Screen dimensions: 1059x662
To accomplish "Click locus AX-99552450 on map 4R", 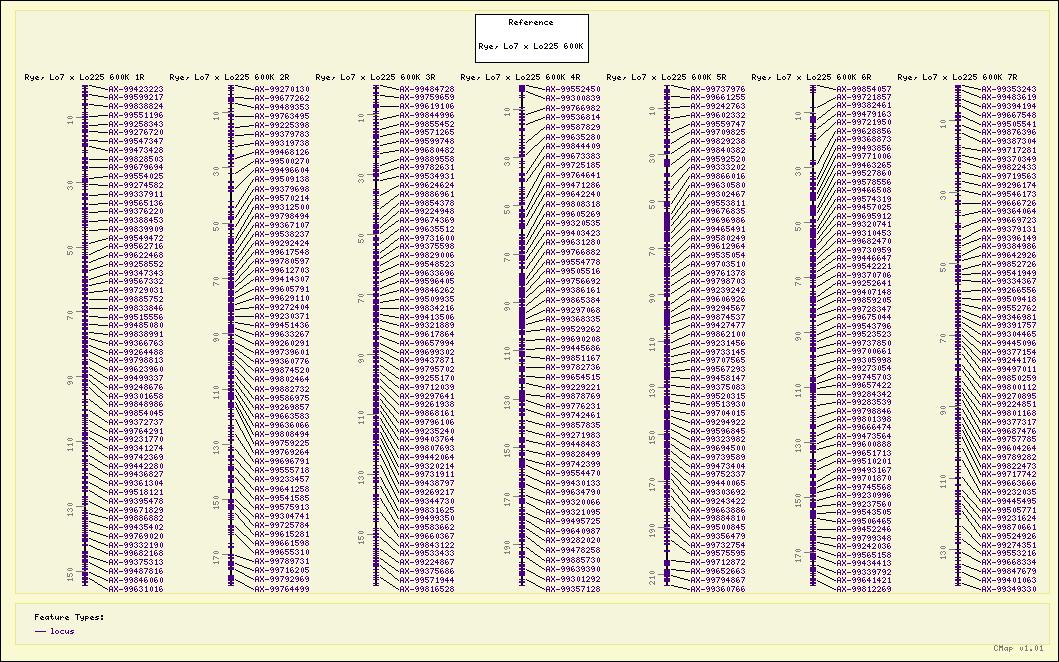I will point(573,90).
